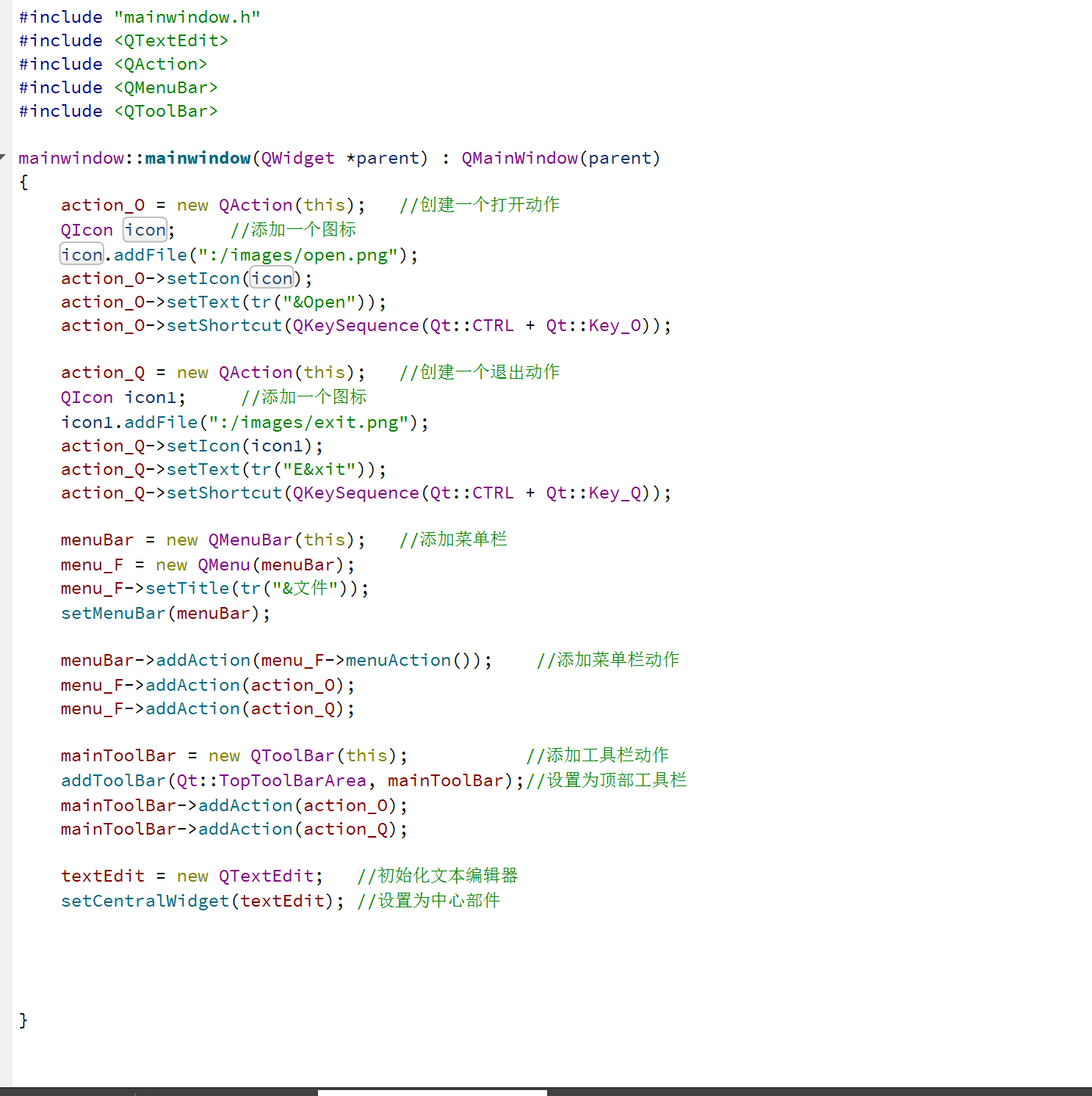Click the opening brace of the constructor

[x=23, y=182]
